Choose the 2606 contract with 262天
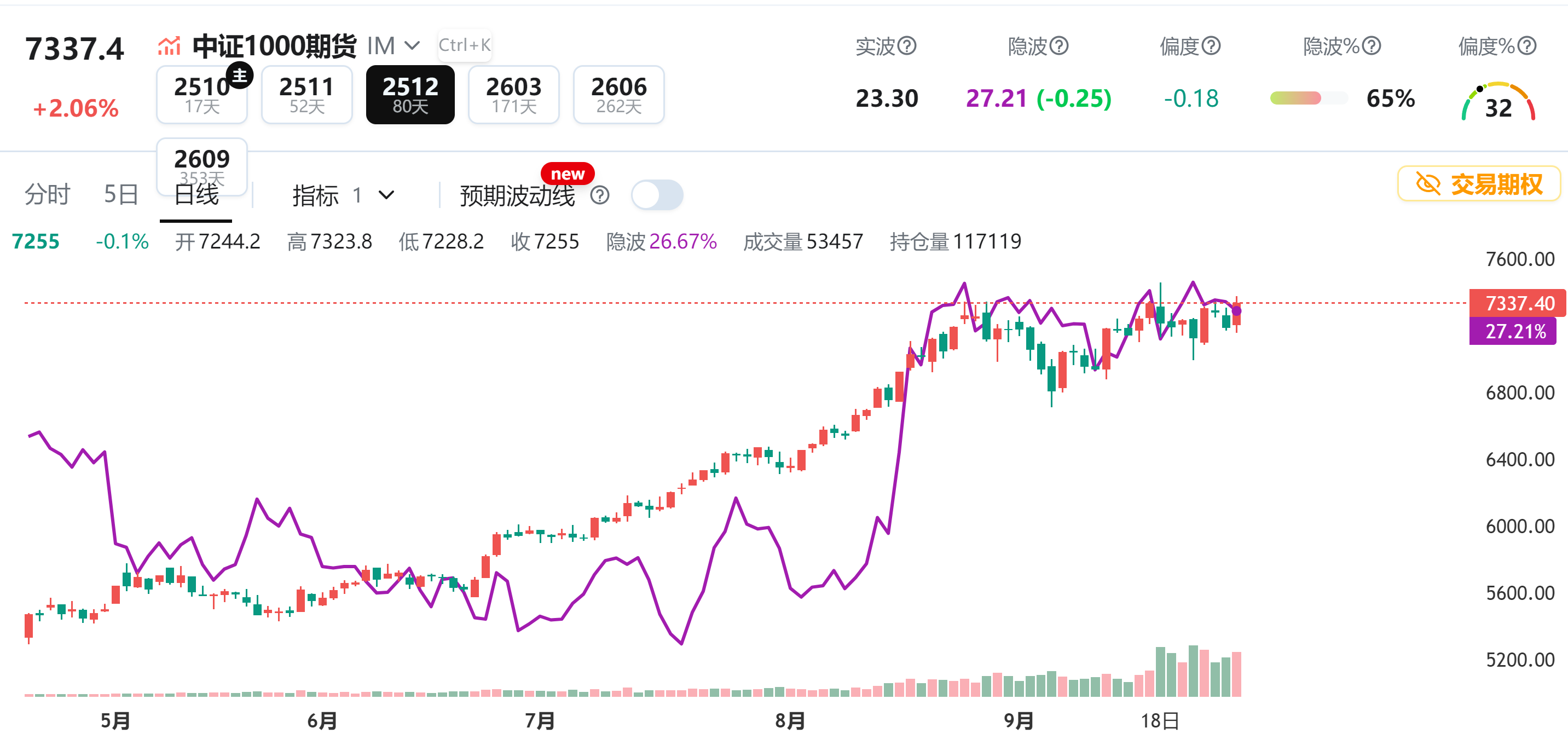Screen dimensions: 1568x745 [618, 95]
